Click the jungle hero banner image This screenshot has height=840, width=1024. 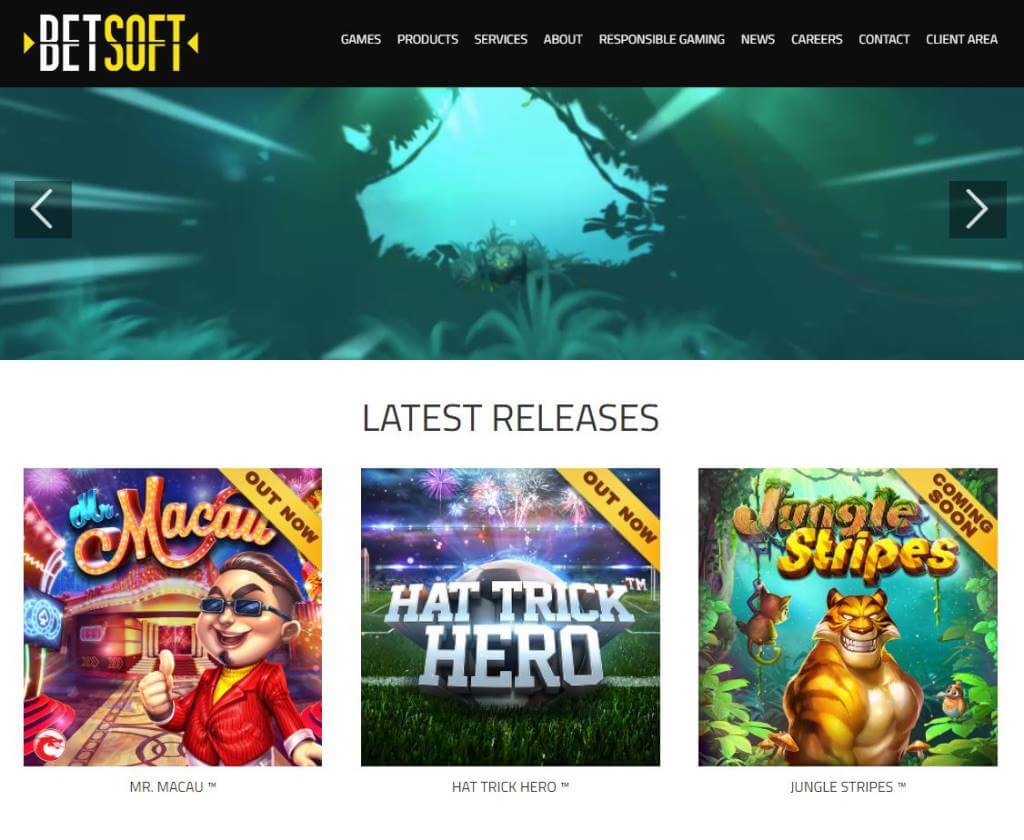coord(512,223)
